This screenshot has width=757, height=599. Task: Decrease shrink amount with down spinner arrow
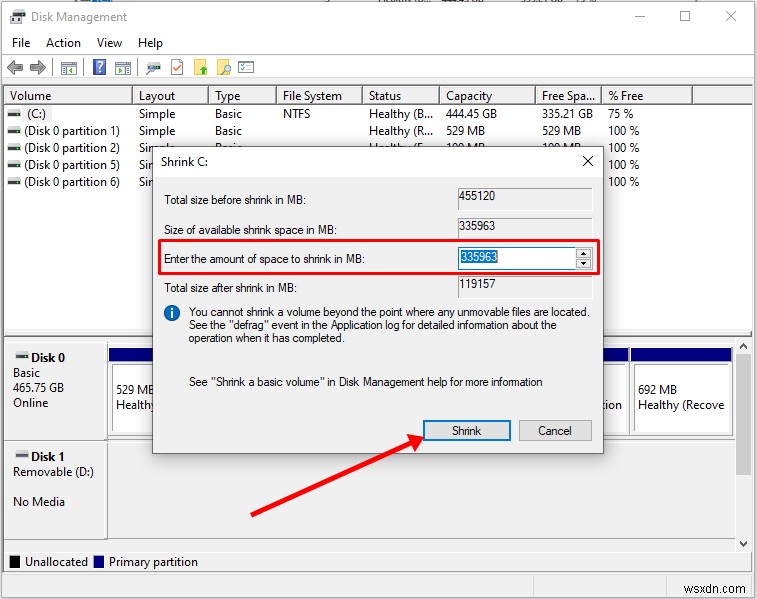pyautogui.click(x=584, y=264)
